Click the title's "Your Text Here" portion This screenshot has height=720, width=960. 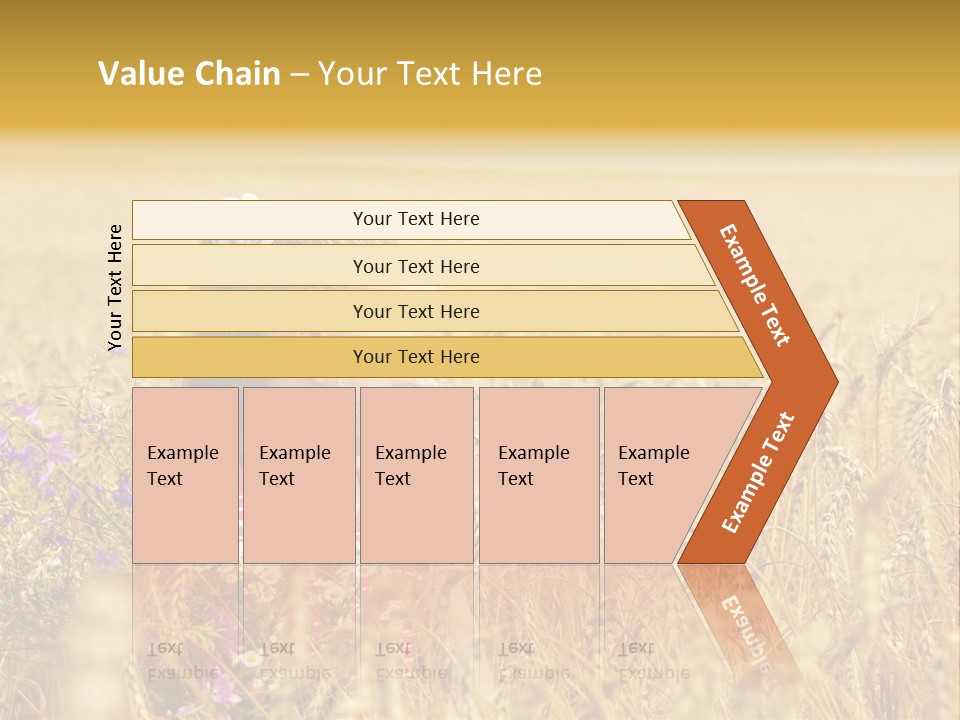click(430, 74)
